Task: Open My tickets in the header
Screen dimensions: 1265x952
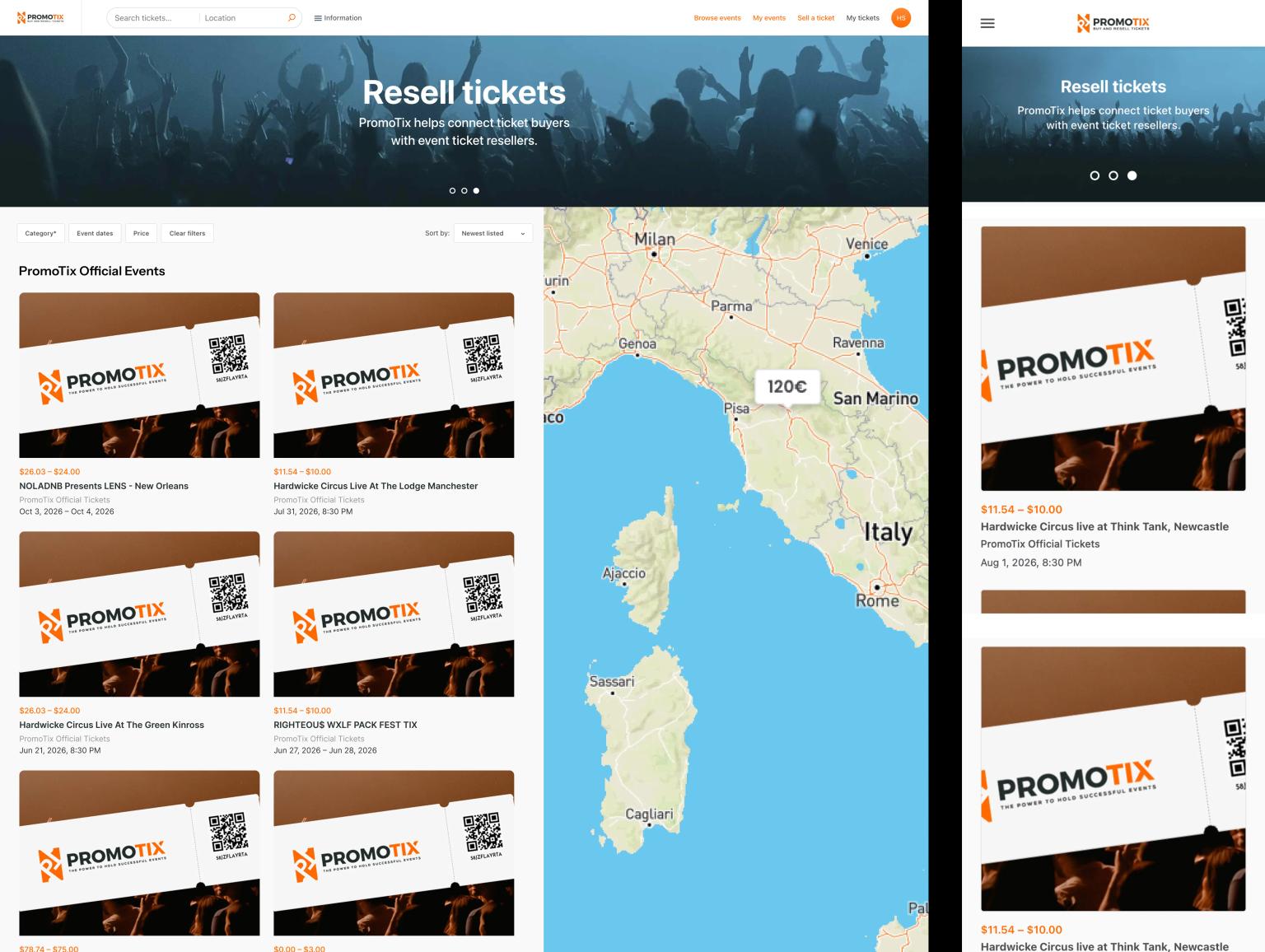Action: tap(863, 17)
